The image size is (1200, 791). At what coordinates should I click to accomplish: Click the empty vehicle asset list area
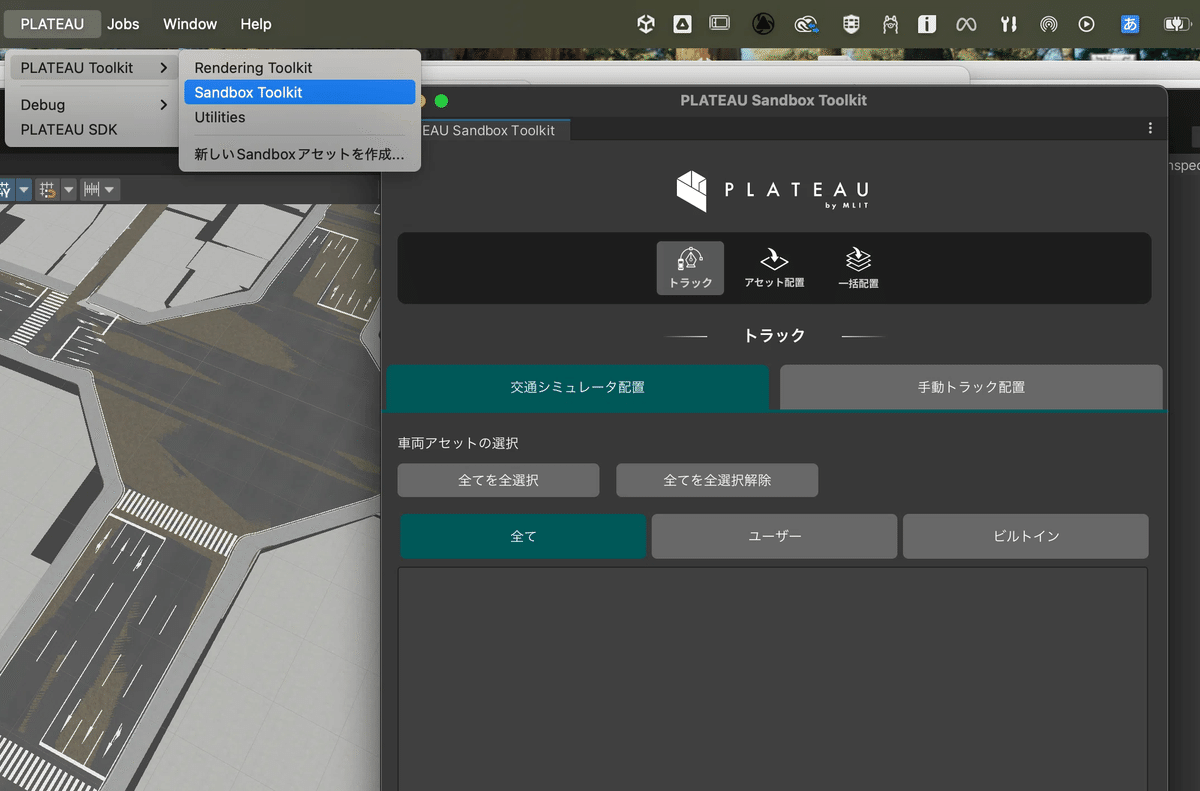772,679
